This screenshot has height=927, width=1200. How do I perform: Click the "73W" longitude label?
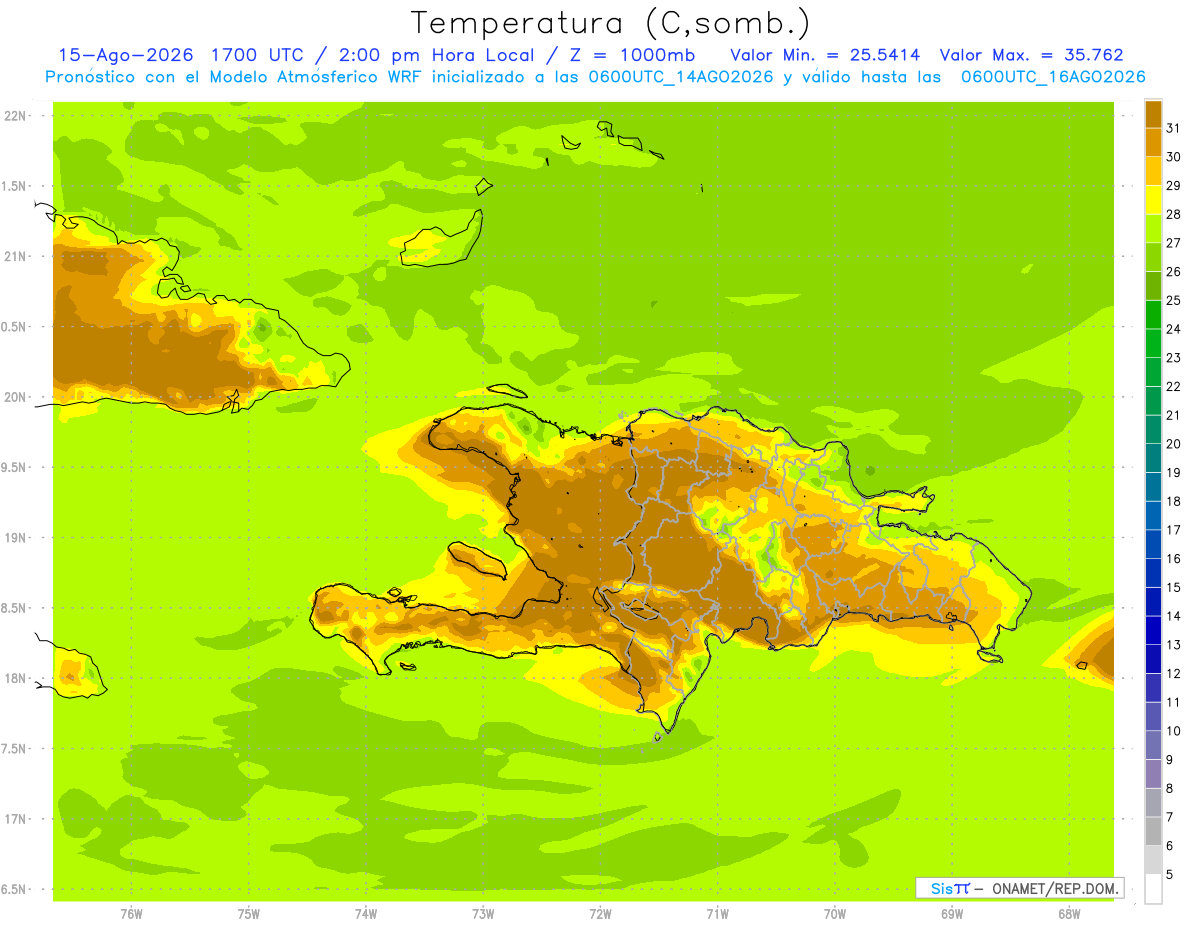pos(483,914)
